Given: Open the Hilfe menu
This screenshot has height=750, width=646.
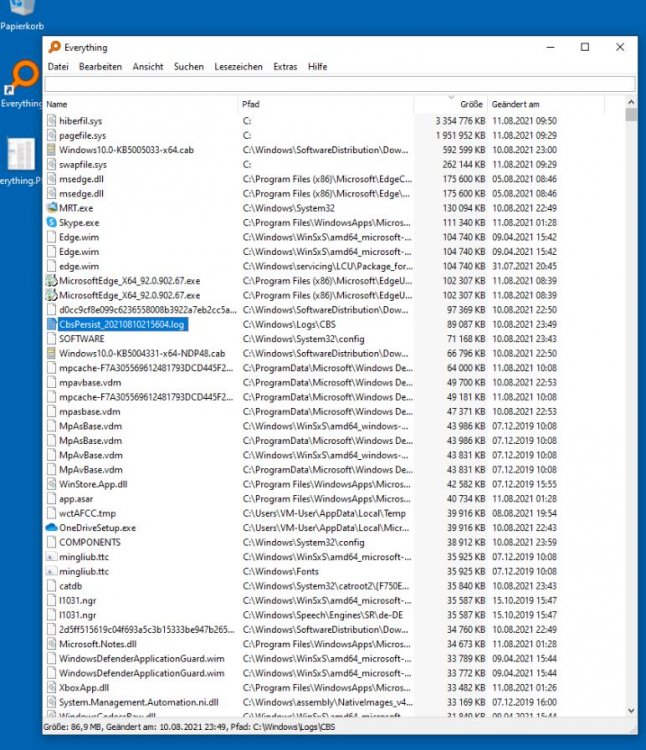Looking at the screenshot, I should point(318,66).
